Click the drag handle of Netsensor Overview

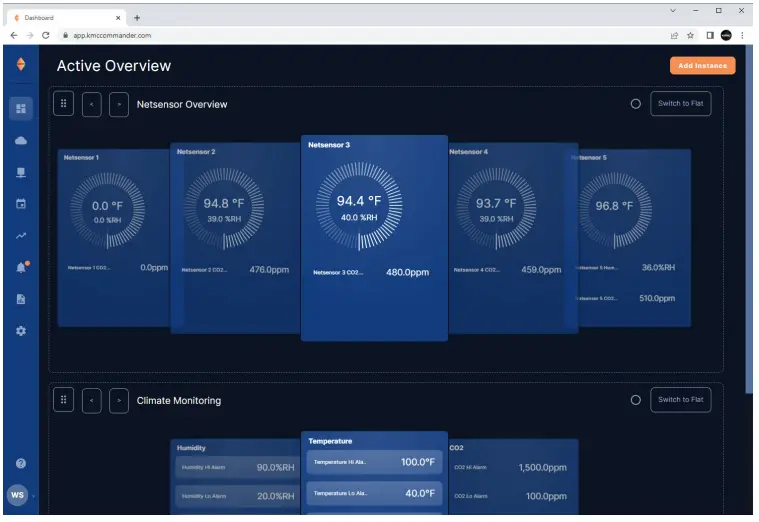pyautogui.click(x=63, y=104)
